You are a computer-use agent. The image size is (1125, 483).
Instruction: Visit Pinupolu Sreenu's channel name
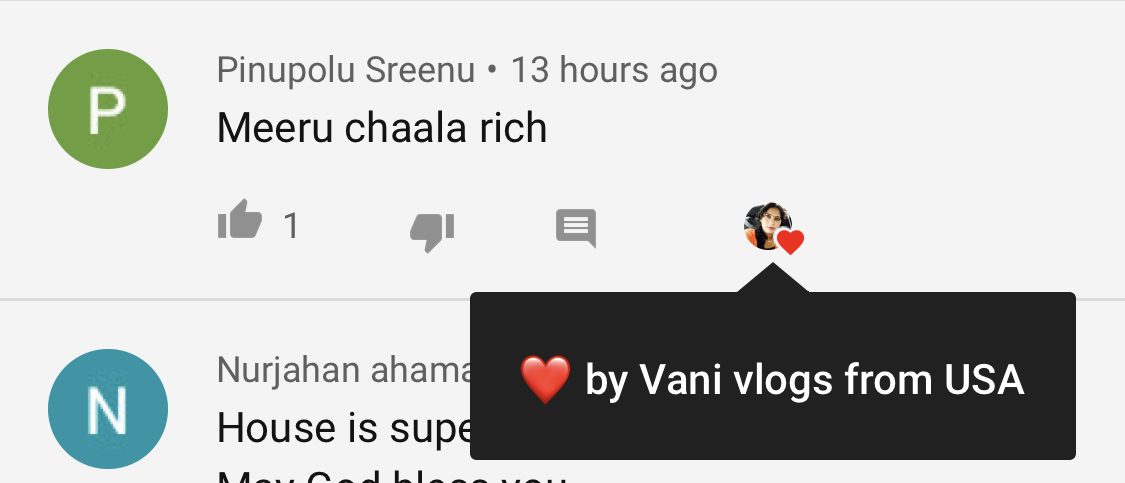point(346,70)
